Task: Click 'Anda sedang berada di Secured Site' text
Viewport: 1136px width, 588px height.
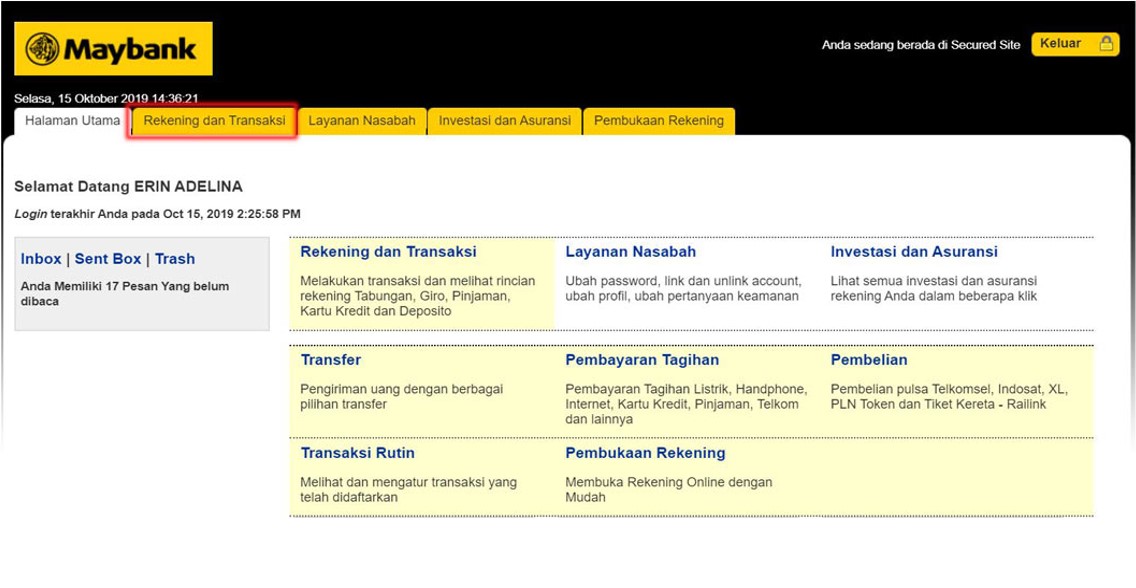Action: [921, 45]
